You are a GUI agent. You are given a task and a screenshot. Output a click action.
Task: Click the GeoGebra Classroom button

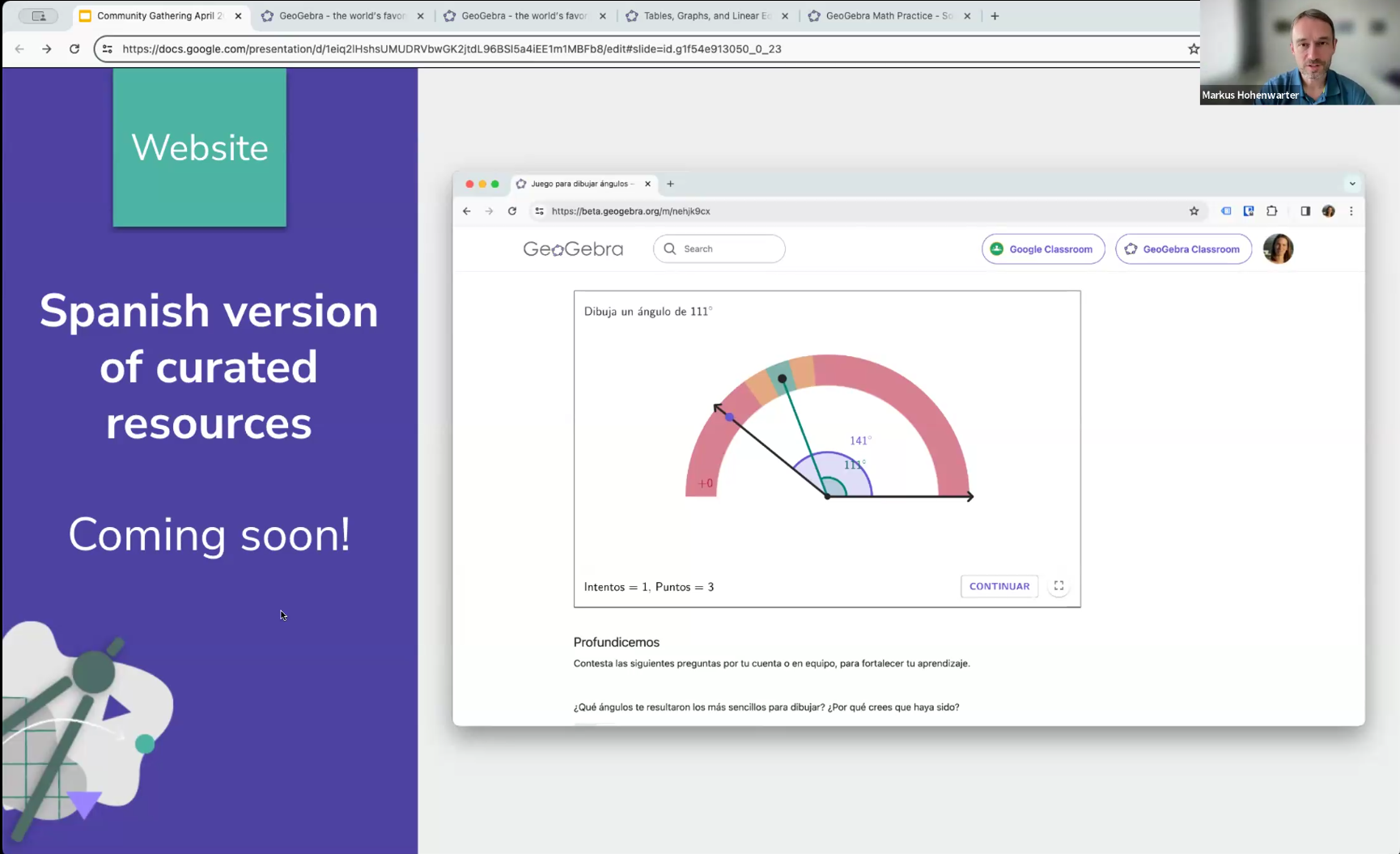(x=1182, y=249)
